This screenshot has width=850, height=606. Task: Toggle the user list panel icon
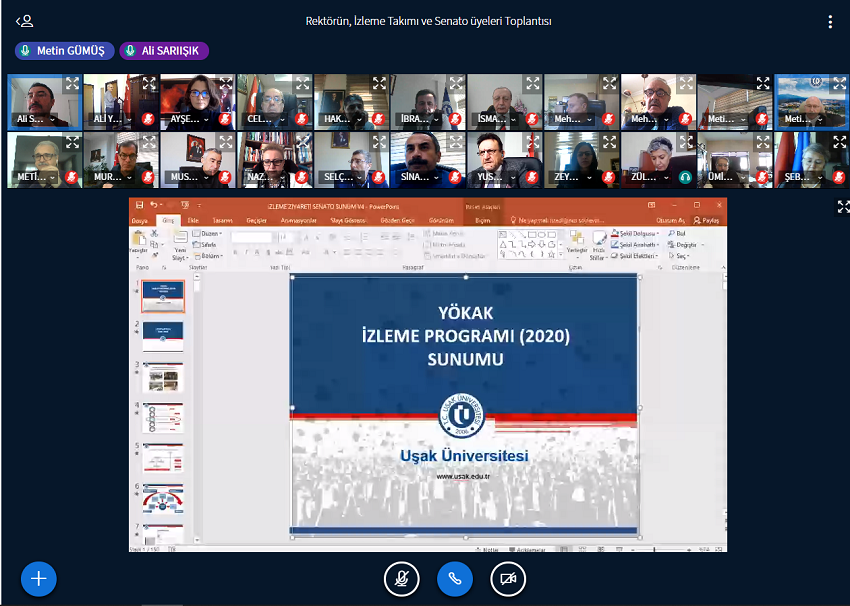24,21
